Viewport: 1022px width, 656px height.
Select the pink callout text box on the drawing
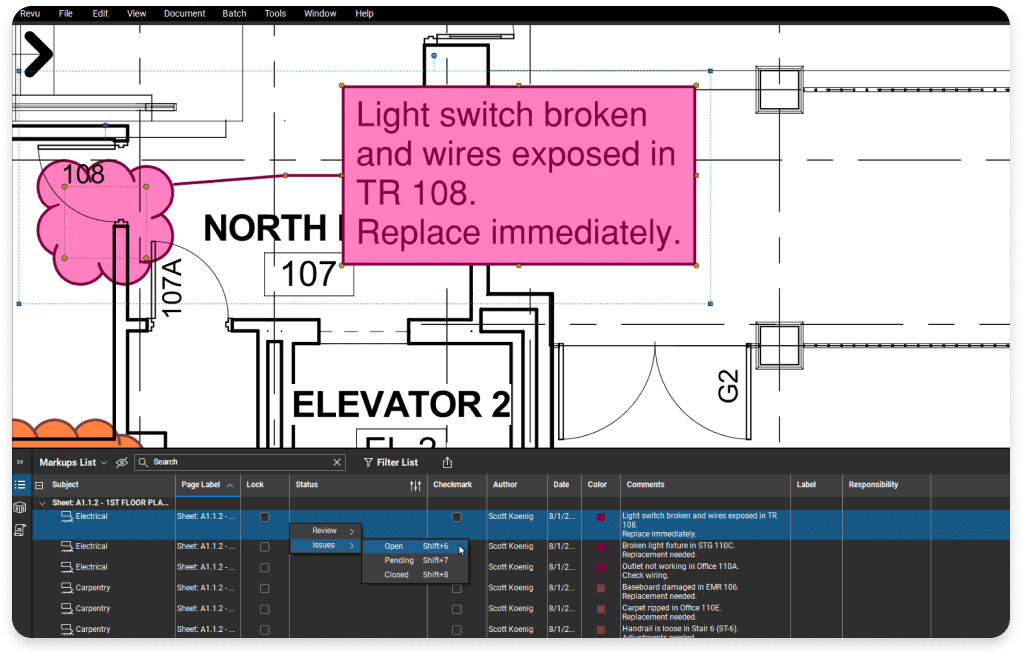(x=519, y=175)
